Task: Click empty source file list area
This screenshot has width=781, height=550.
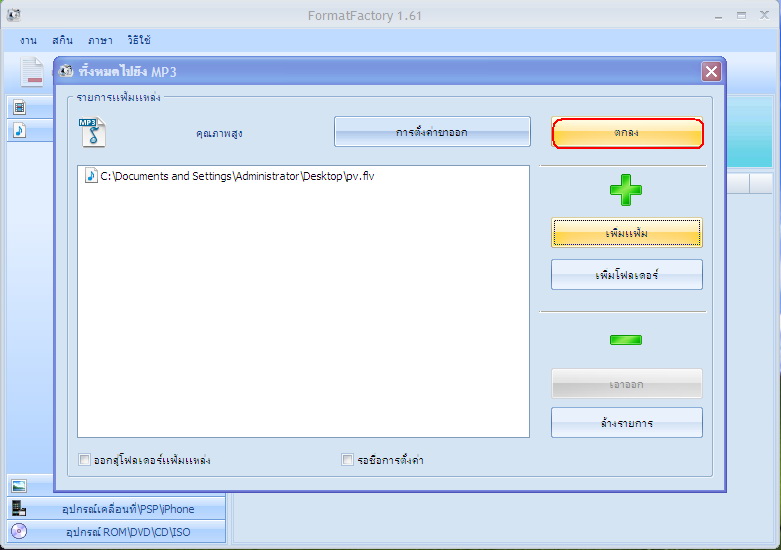Action: pyautogui.click(x=303, y=311)
